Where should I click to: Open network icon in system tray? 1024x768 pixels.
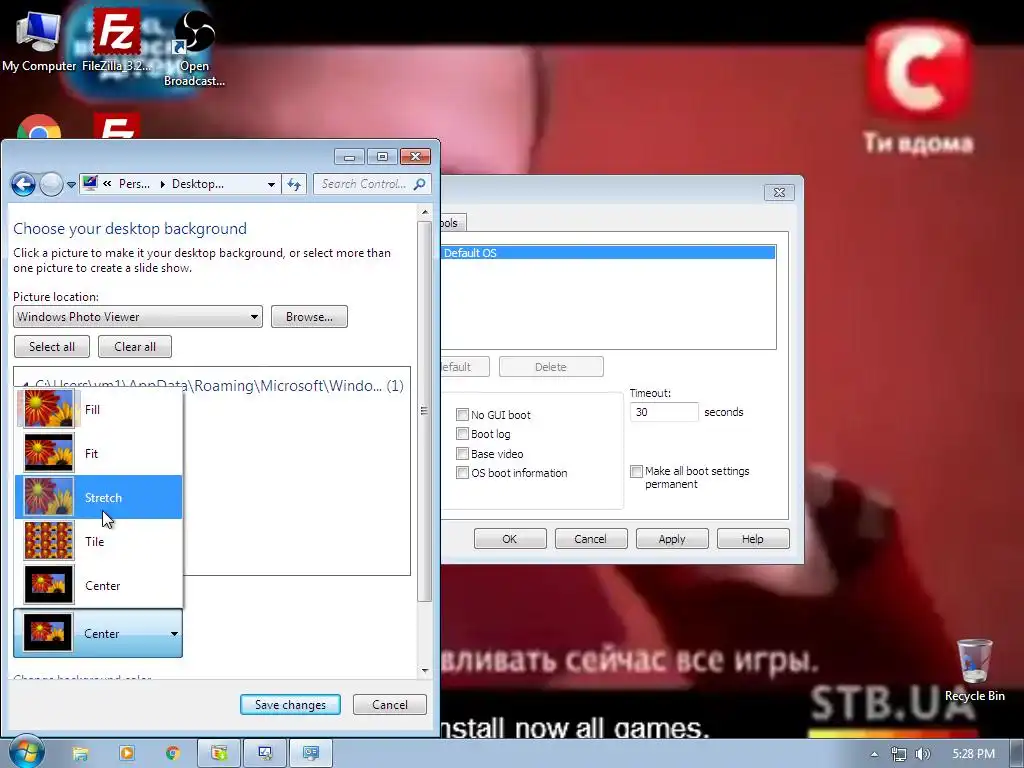(x=899, y=754)
